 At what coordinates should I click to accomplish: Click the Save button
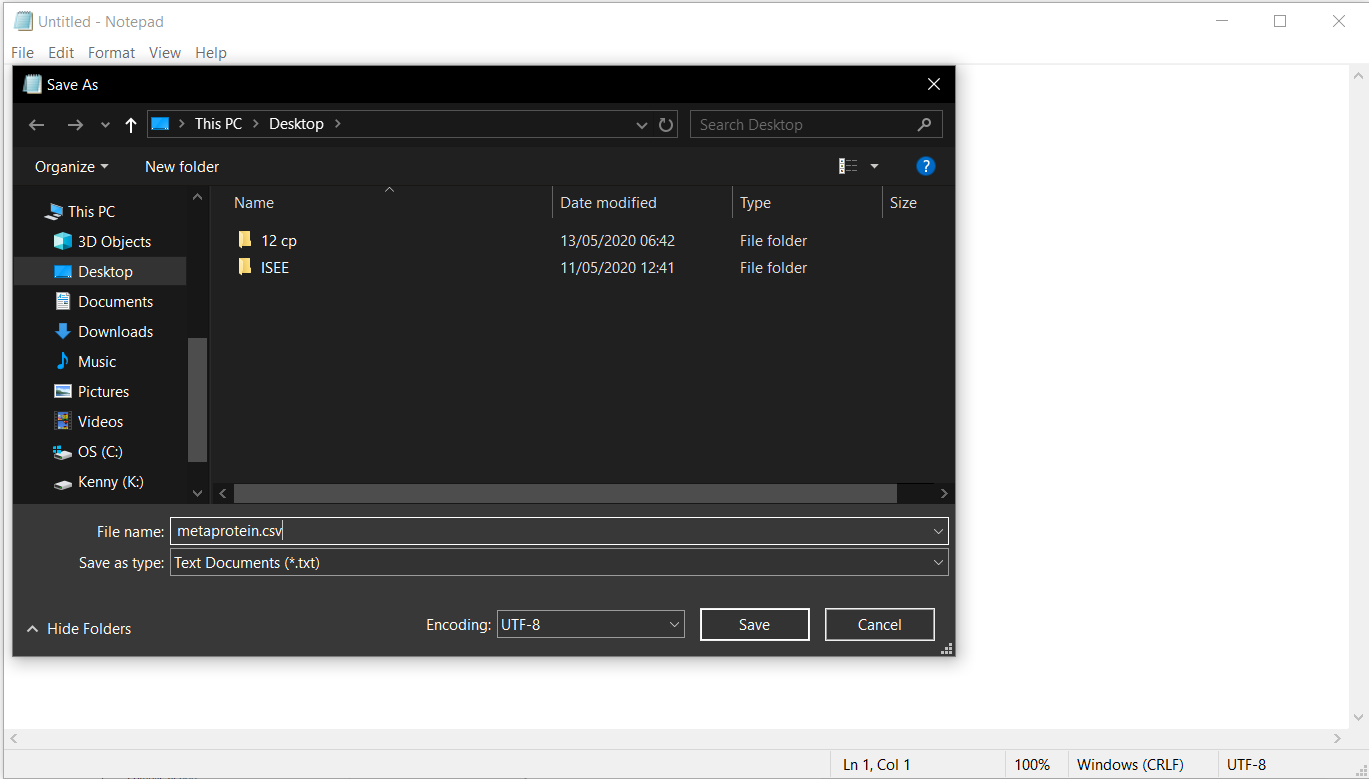click(x=754, y=624)
